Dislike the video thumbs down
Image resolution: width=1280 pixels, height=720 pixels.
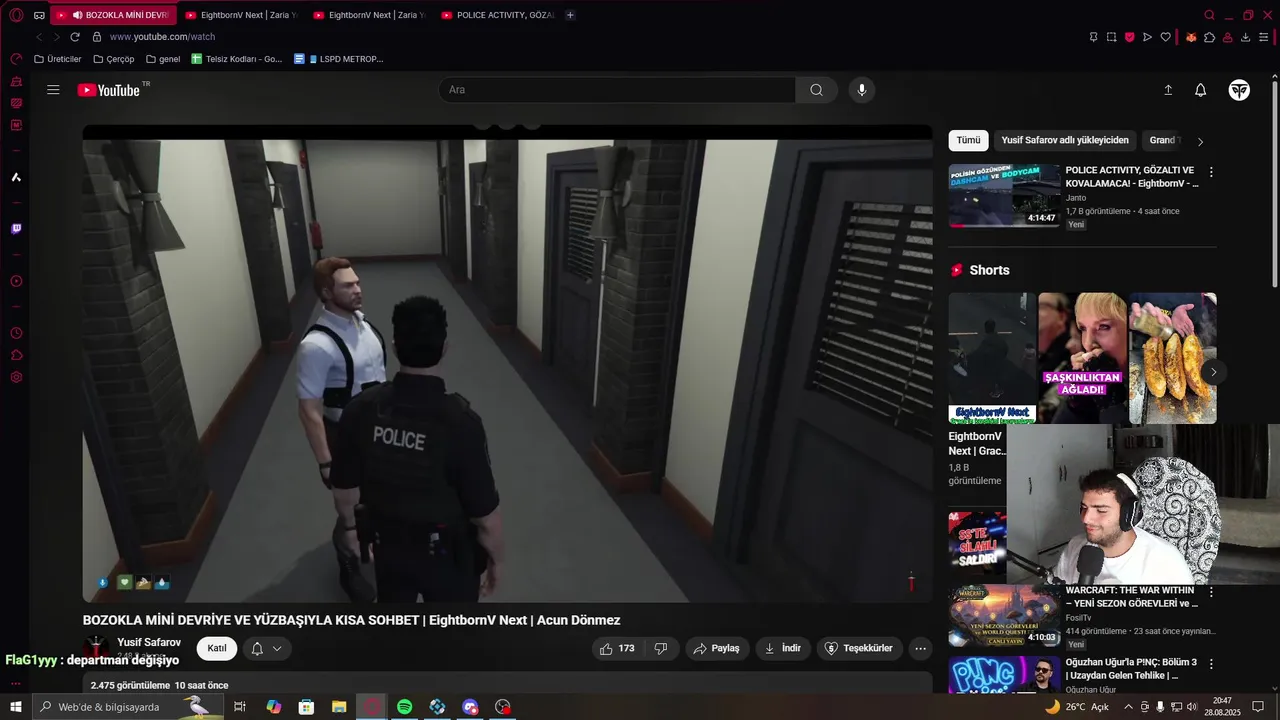[x=661, y=648]
